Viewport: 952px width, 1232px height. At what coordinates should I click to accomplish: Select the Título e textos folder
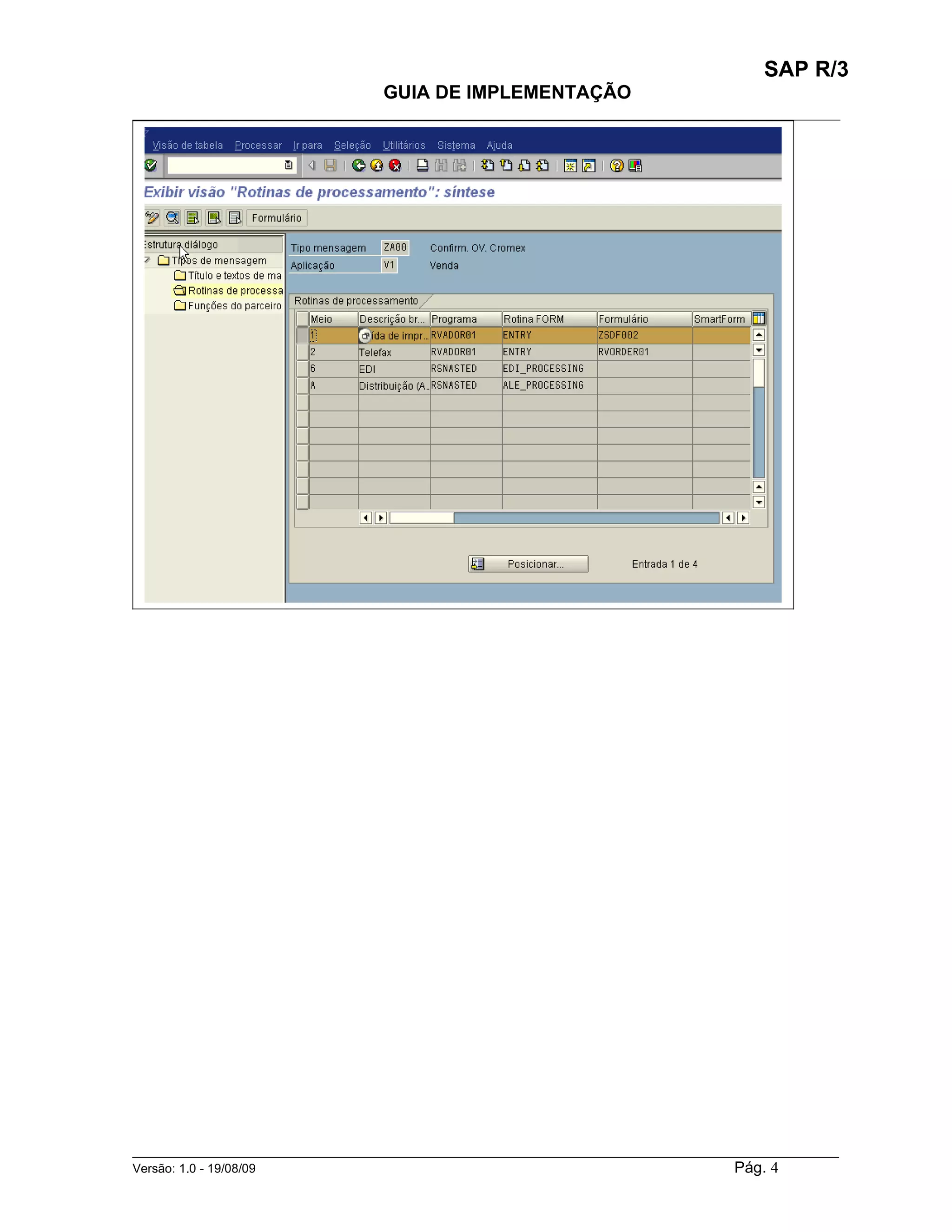coord(228,275)
